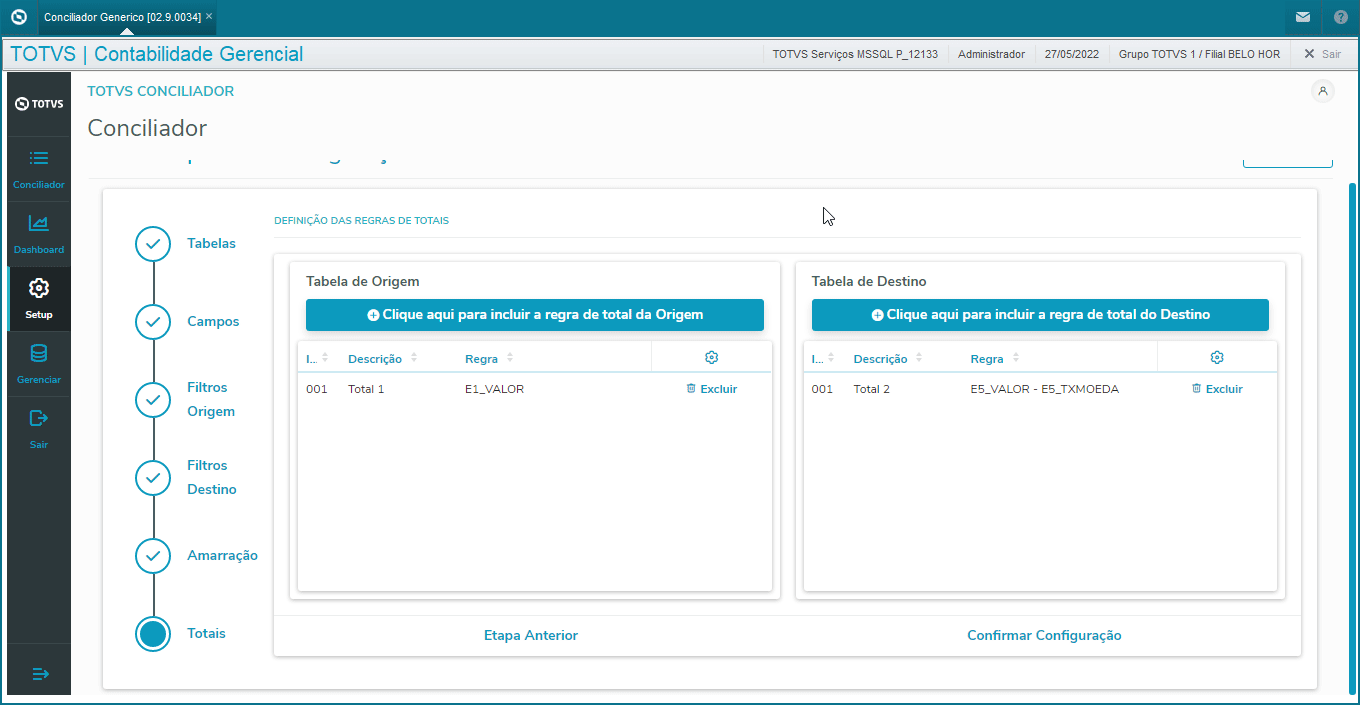Click TOTVS CONCILIADOR breadcrumb text

point(161,91)
